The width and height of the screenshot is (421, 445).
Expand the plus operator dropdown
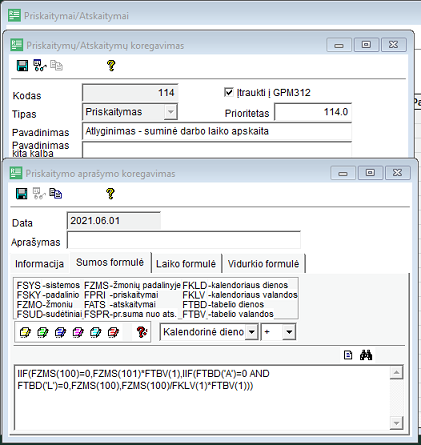pos(289,332)
